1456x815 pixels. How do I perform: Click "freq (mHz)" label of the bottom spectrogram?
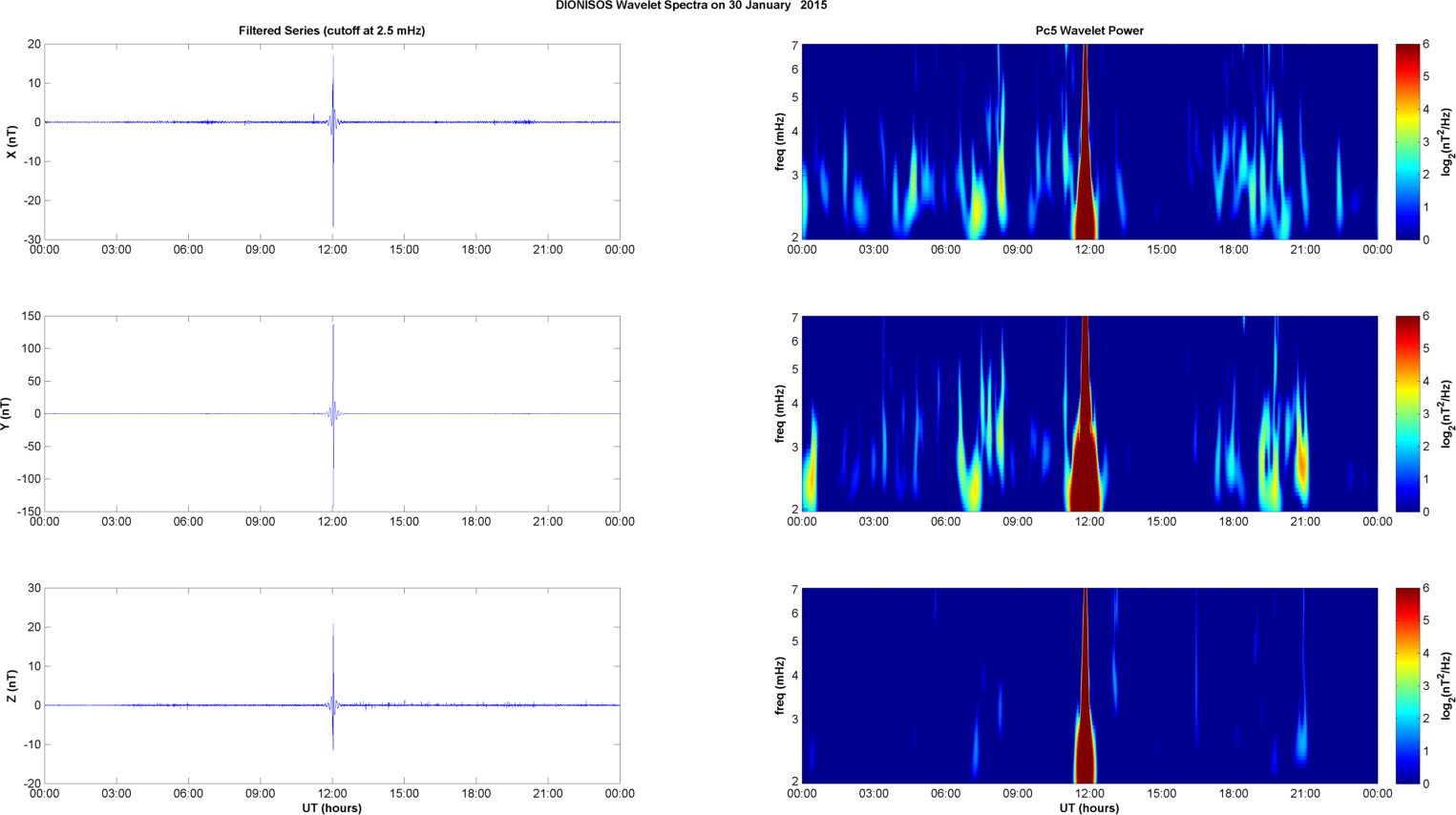(x=780, y=686)
